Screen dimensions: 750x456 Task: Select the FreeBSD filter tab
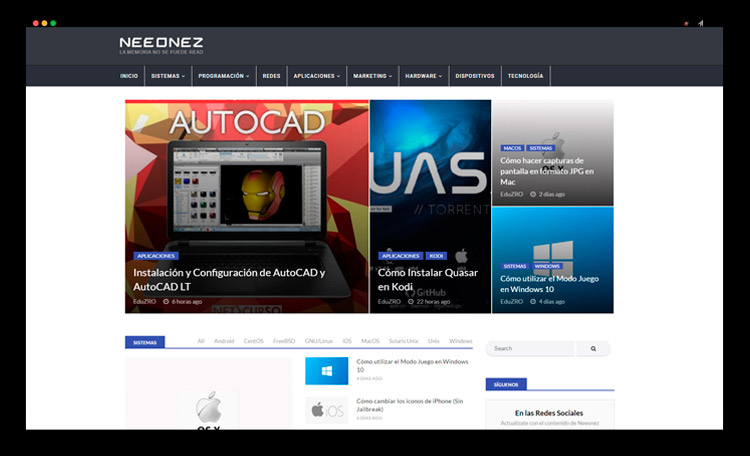tap(284, 341)
